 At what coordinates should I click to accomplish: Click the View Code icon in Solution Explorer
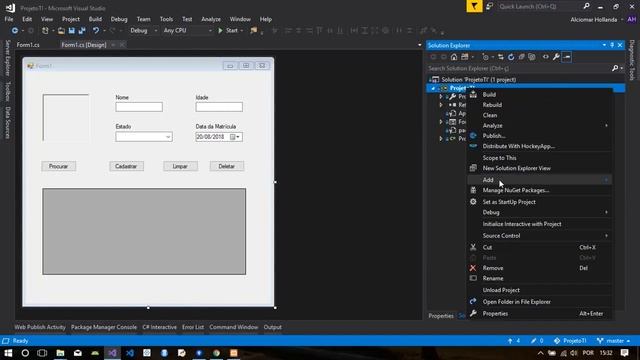pos(546,57)
